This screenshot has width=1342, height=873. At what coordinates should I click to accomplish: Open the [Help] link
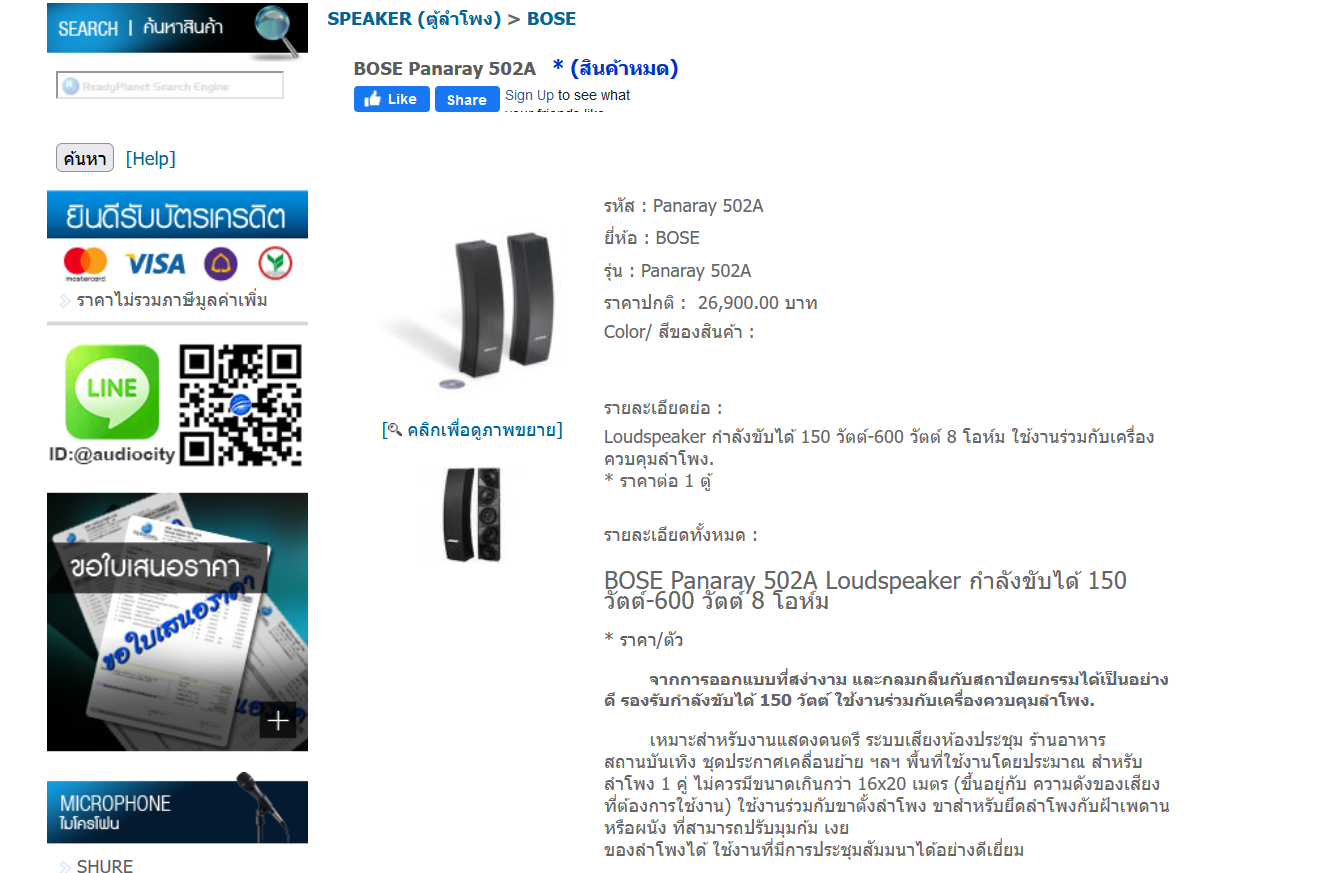pos(151,159)
